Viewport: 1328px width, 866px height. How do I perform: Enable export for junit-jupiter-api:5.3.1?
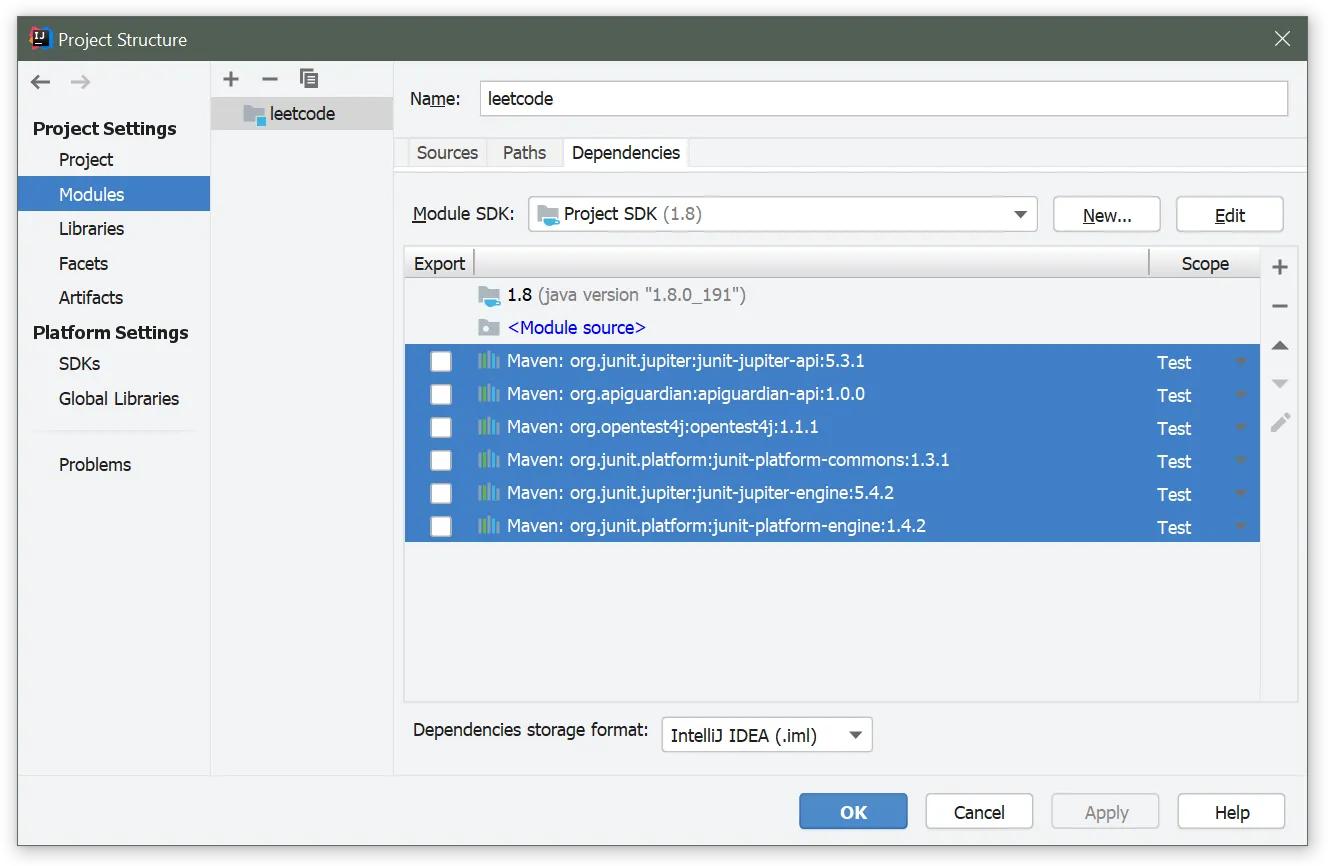[x=441, y=362]
